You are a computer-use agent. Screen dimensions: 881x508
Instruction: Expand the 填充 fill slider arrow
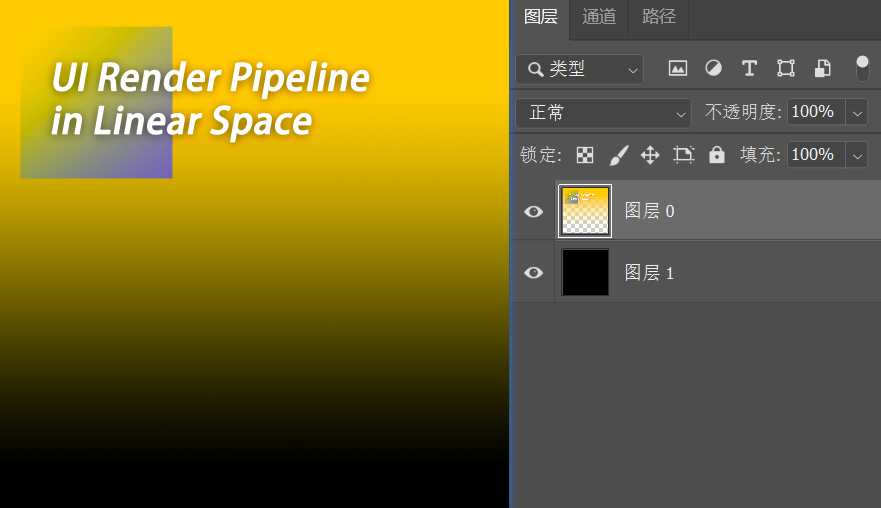pyautogui.click(x=857, y=155)
